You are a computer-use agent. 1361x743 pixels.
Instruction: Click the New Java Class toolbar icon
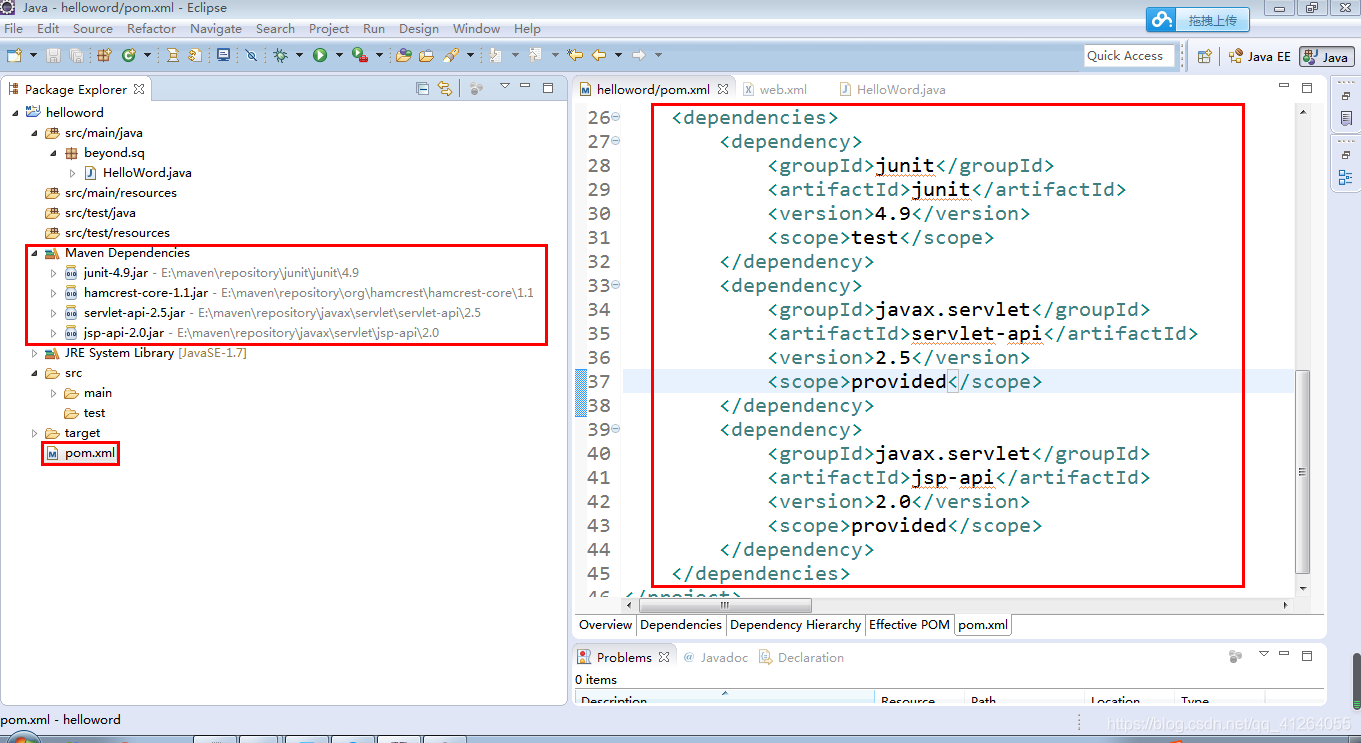[x=129, y=55]
